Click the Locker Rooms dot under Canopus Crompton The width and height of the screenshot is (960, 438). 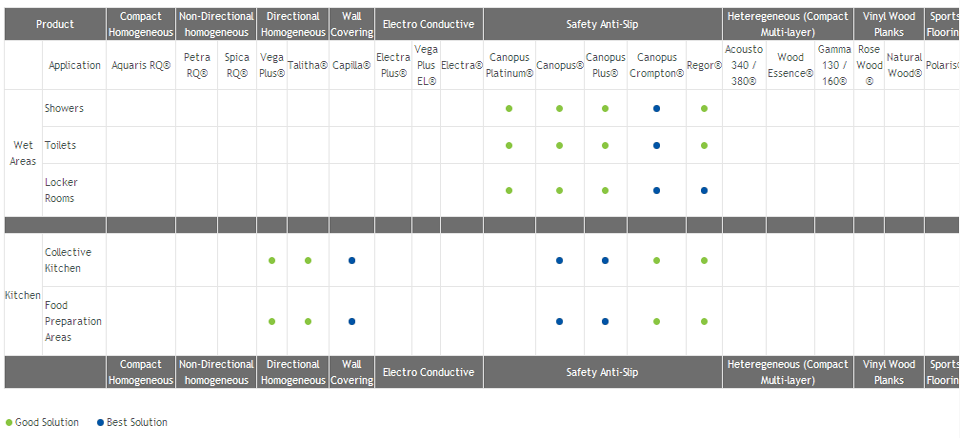(656, 191)
